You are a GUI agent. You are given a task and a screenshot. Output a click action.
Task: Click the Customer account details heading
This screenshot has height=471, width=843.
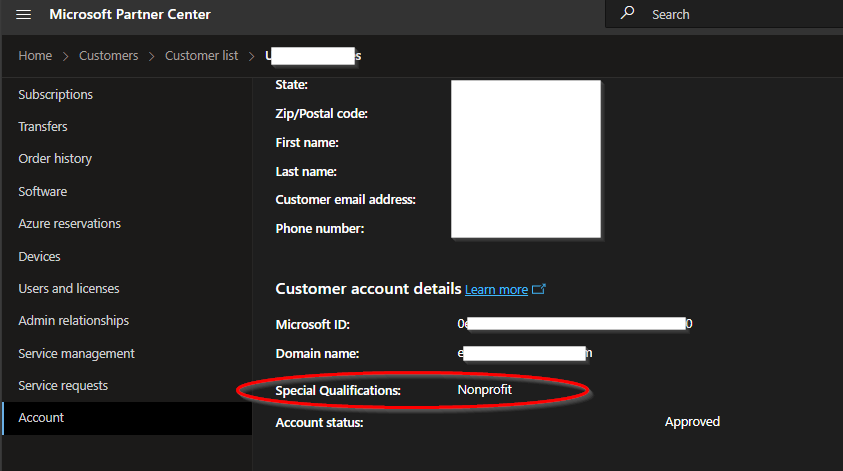[x=368, y=289]
